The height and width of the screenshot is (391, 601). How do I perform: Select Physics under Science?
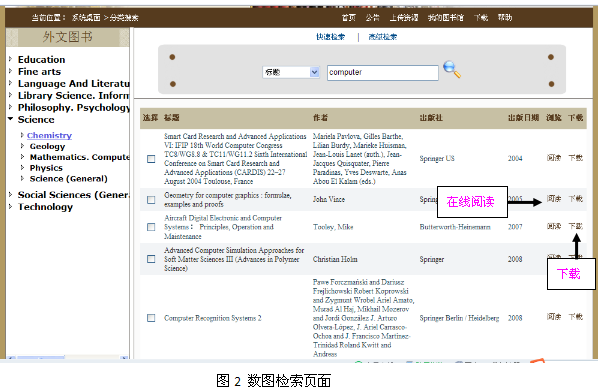pyautogui.click(x=46, y=168)
